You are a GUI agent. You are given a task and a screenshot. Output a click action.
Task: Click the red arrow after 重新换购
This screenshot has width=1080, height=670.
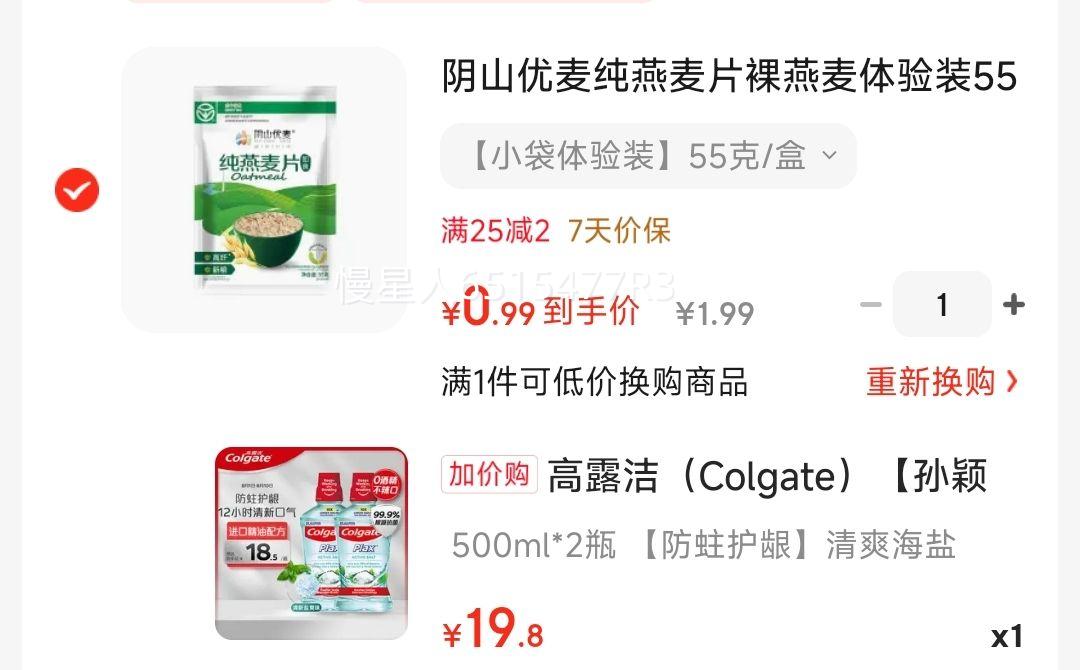(1011, 382)
